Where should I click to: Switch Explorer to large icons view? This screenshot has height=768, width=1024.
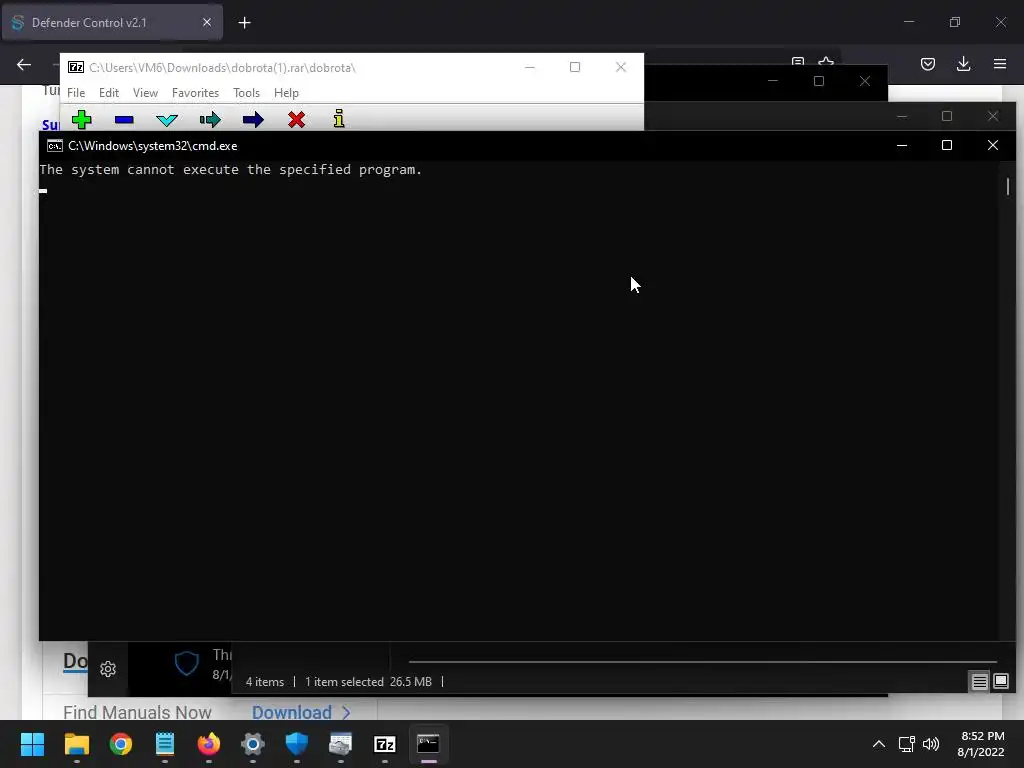click(x=1000, y=682)
